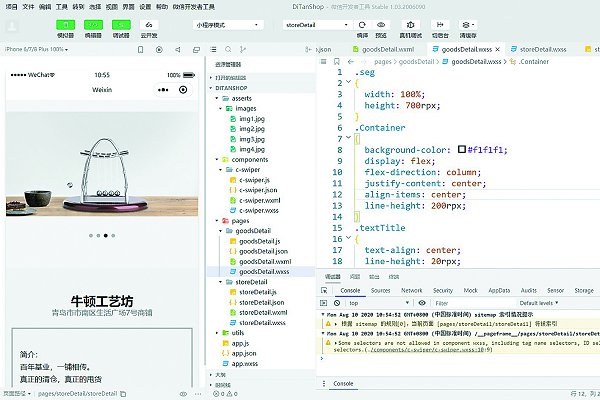Click the editor bookmark icon
Screen dimensions: 600x400
[x=337, y=61]
